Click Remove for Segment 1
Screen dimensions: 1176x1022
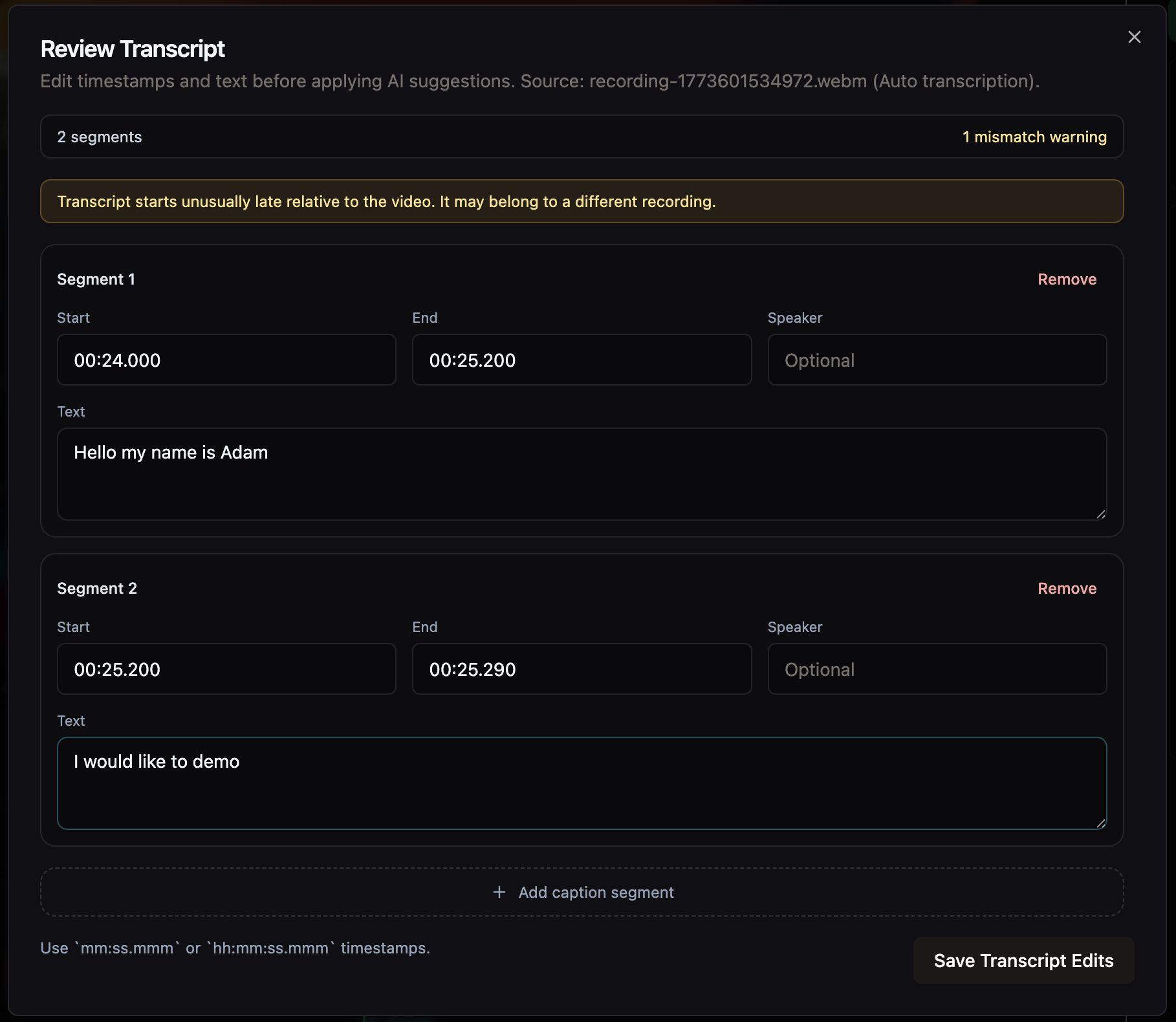pyautogui.click(x=1067, y=279)
